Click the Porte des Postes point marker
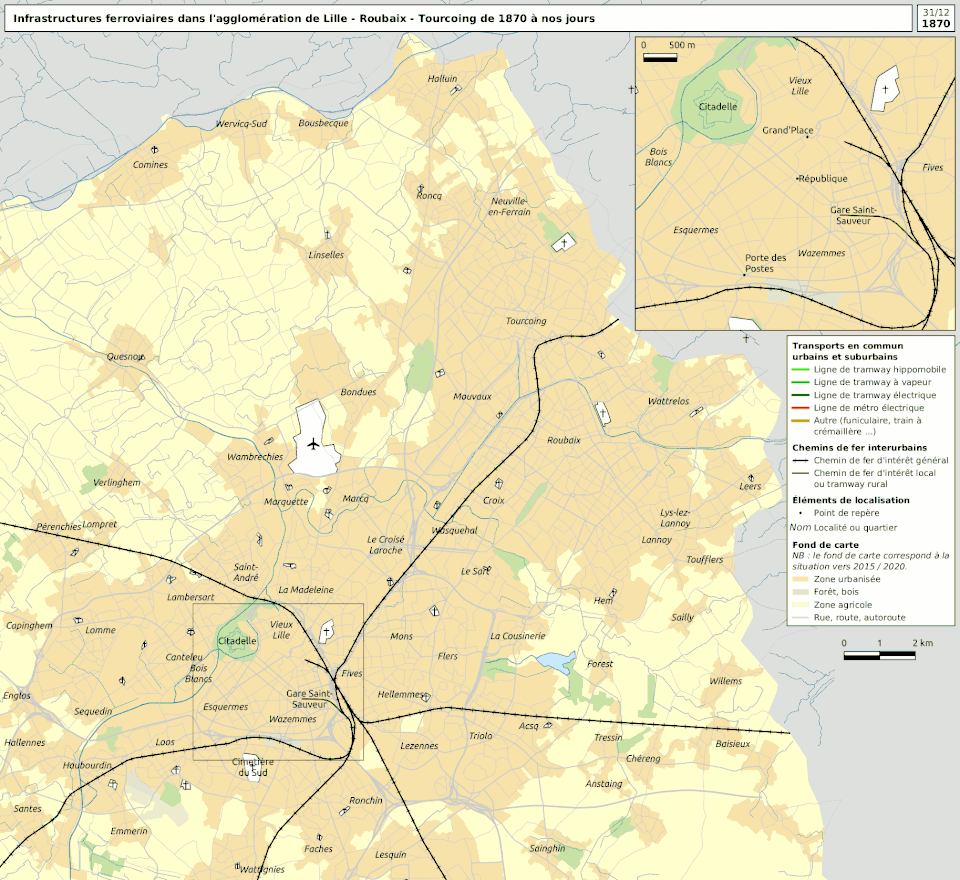960x880 pixels. tap(745, 274)
